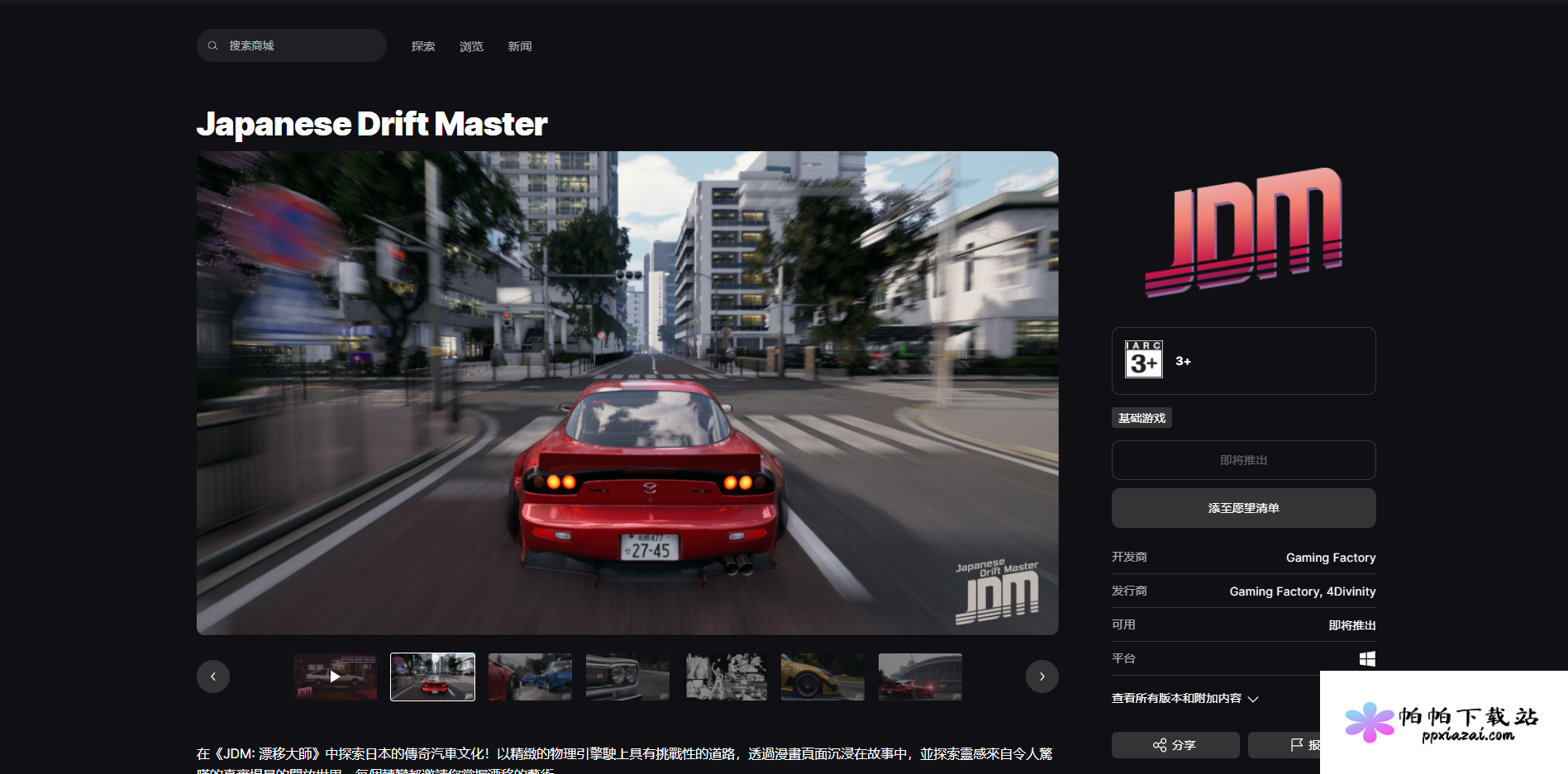
Task: Click the 分享 share button
Action: tap(1175, 745)
